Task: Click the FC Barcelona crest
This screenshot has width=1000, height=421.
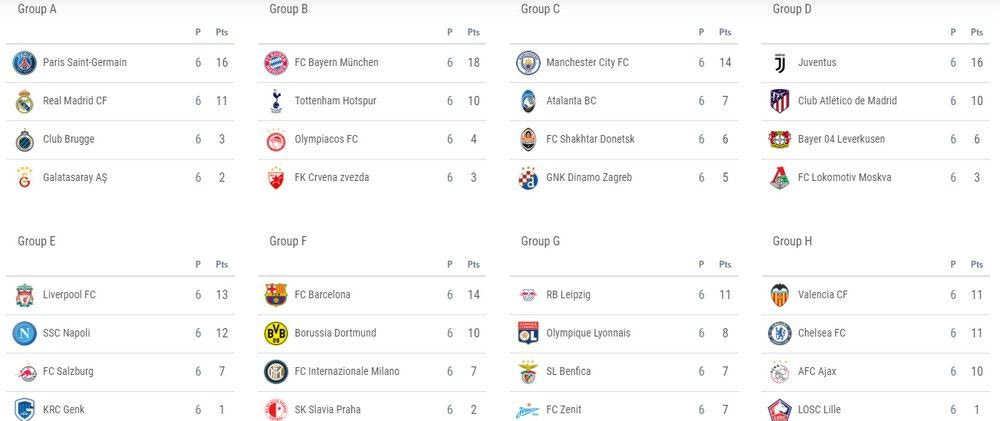Action: point(275,295)
